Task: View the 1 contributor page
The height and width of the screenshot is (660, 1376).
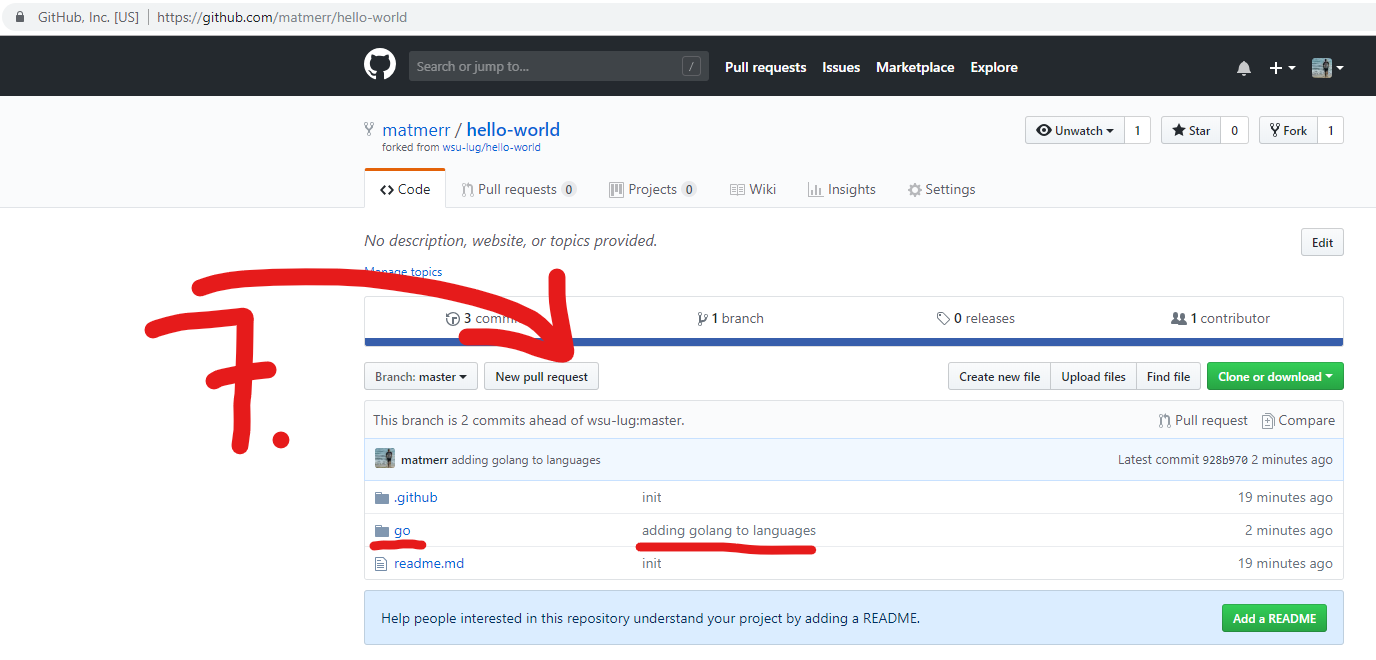Action: click(1220, 318)
